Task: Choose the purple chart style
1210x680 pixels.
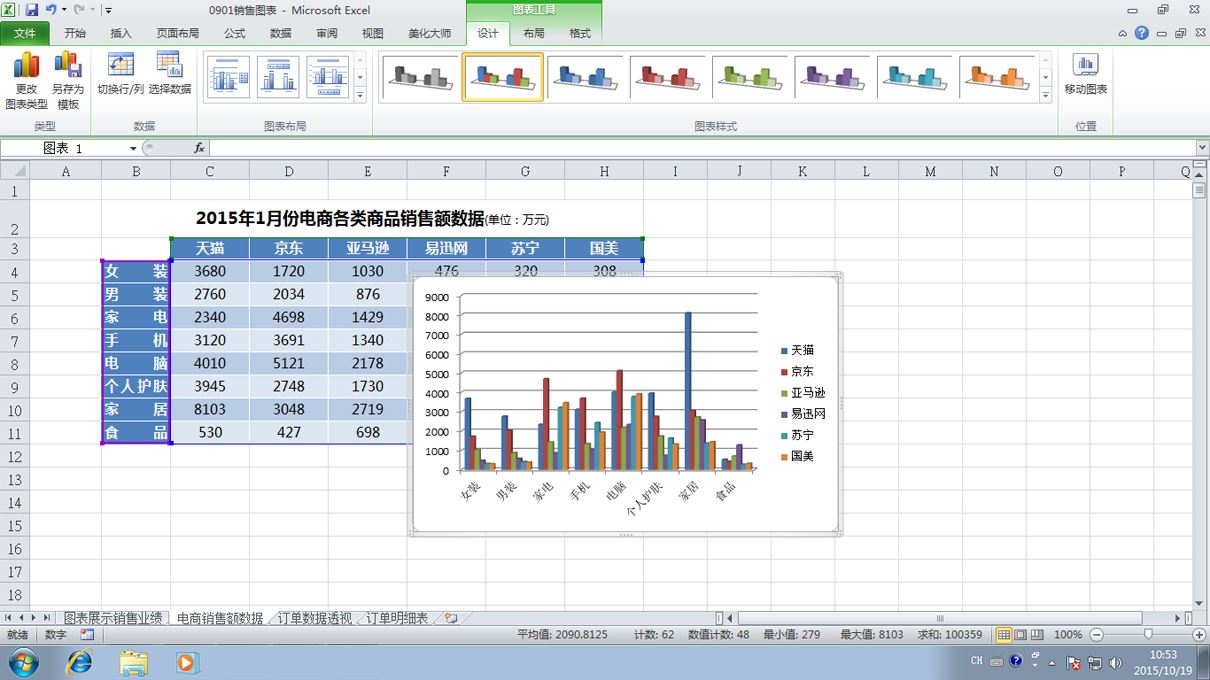Action: click(x=835, y=77)
